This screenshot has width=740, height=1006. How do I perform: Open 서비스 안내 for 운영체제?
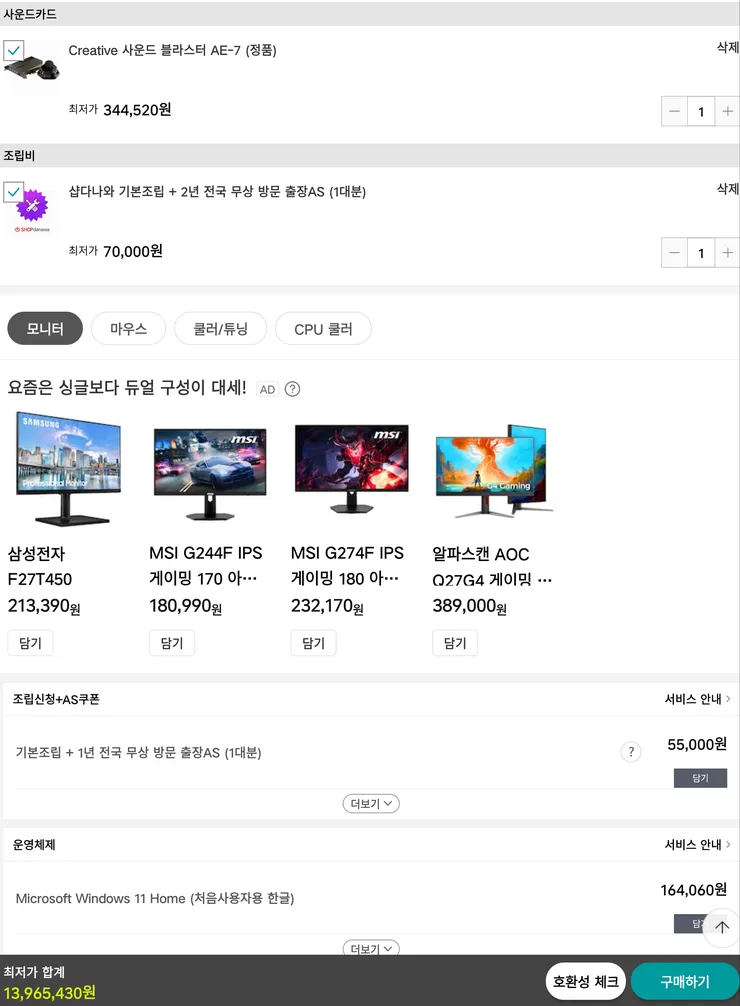(x=697, y=844)
